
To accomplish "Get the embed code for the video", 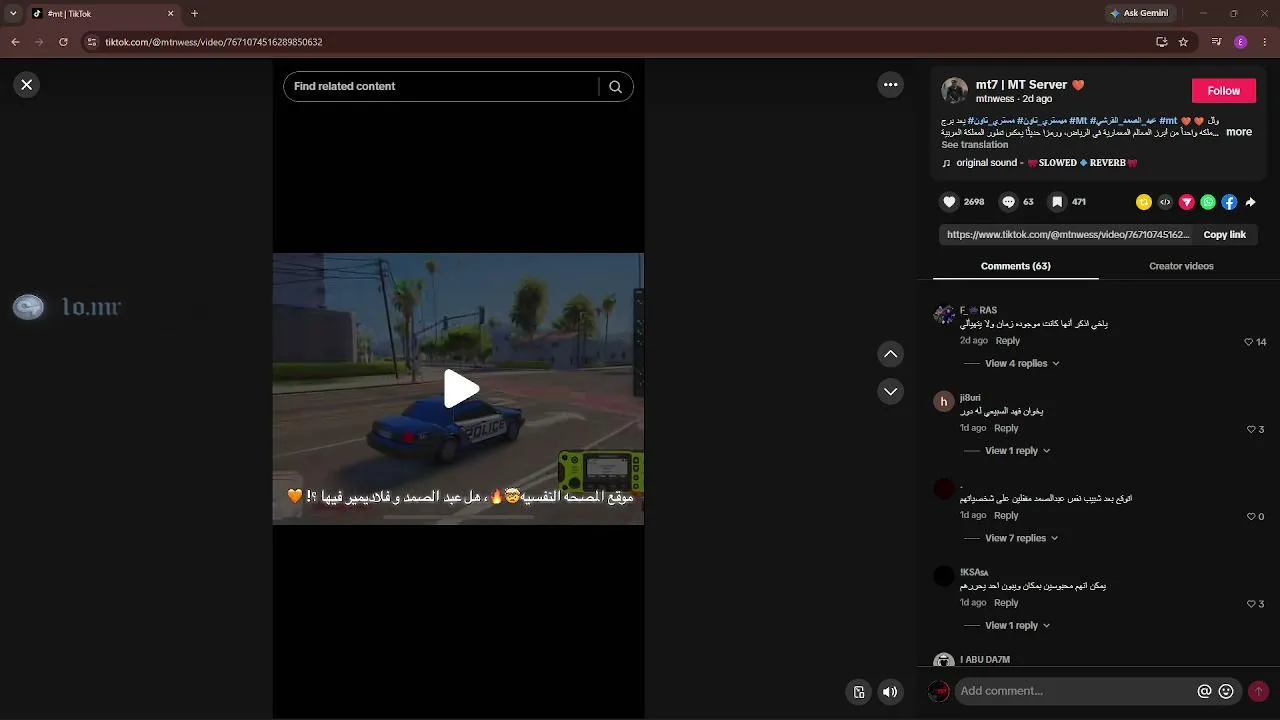I will 1165,202.
